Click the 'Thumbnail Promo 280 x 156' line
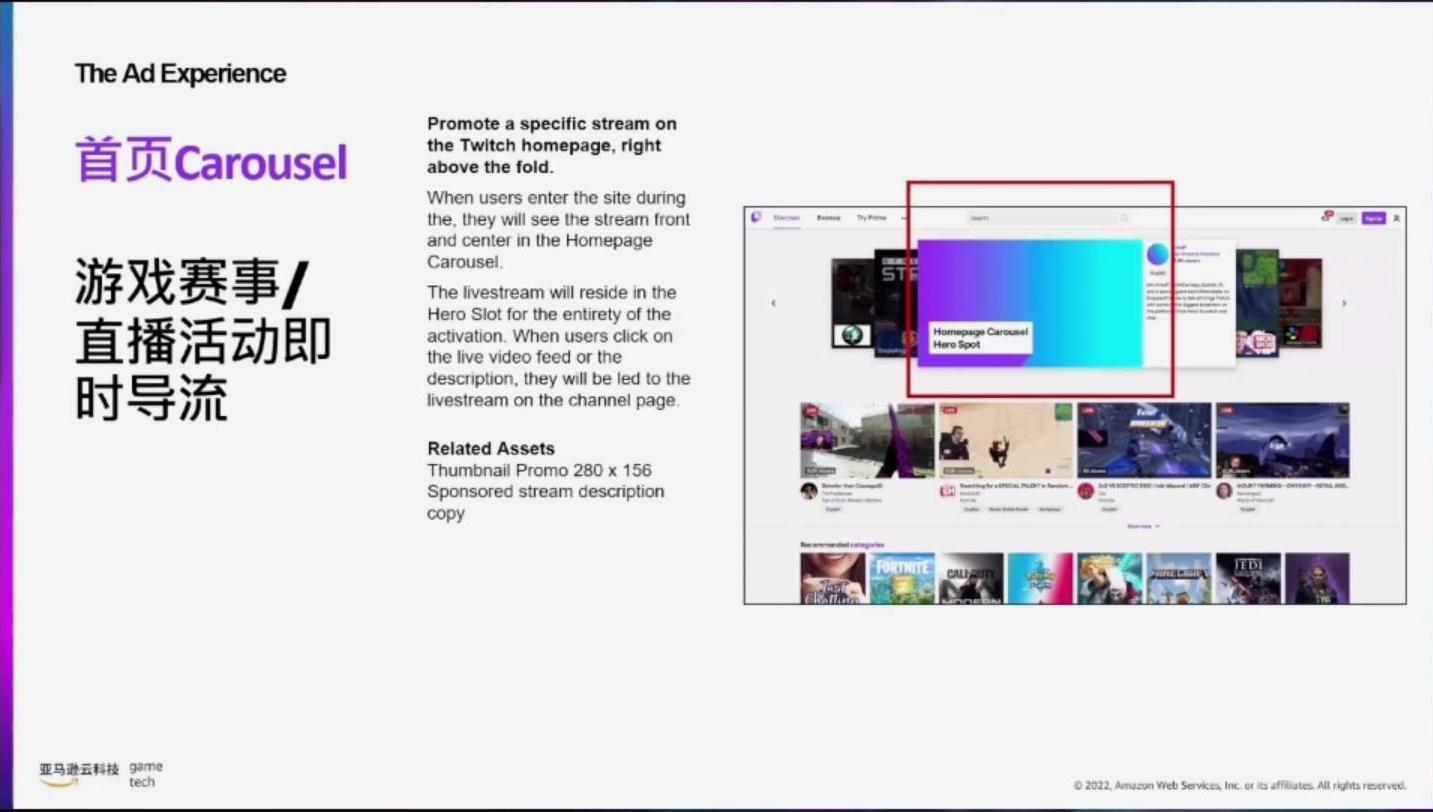Screen dimensions: 1433x812 [539, 470]
